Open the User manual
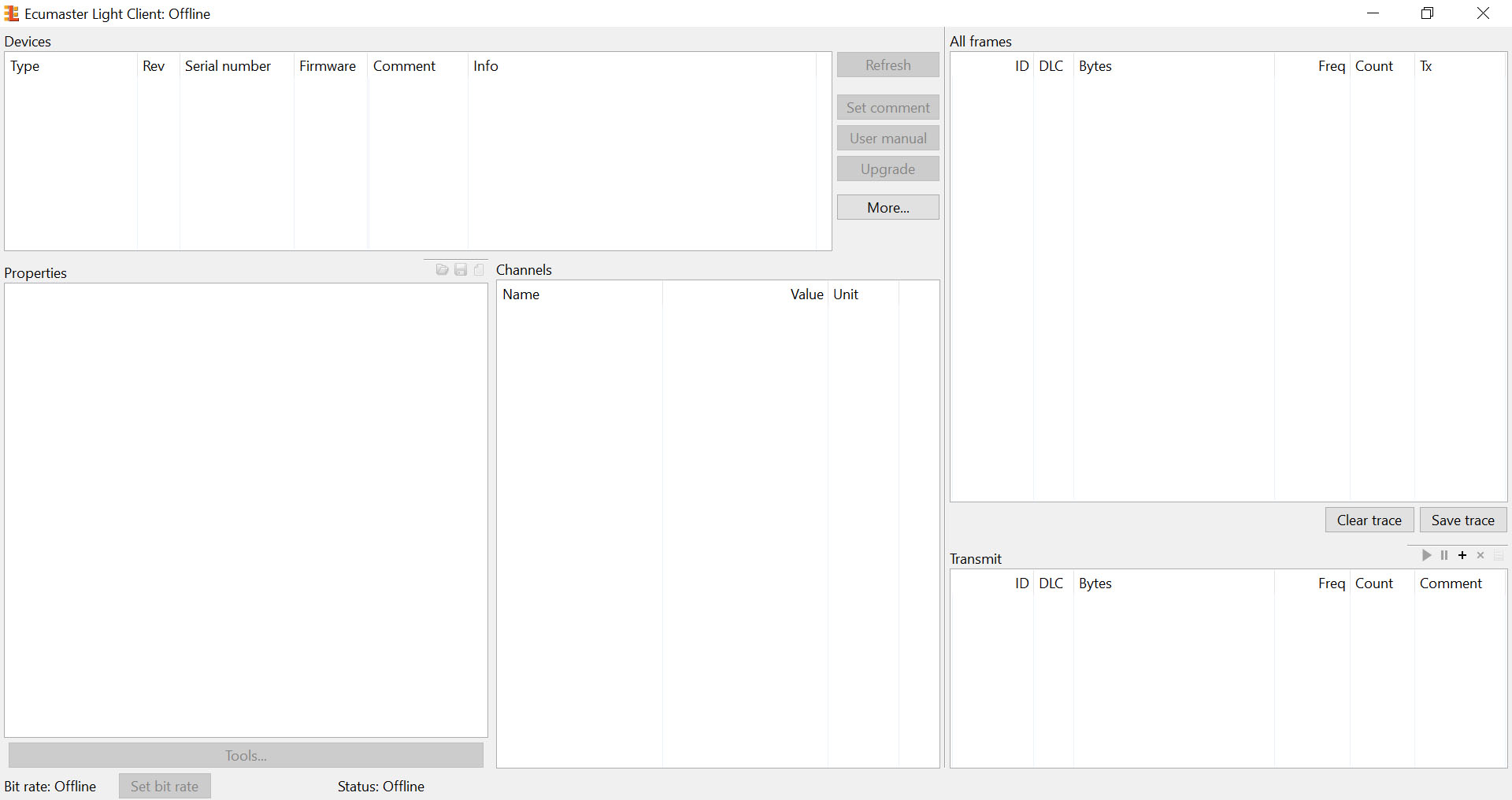This screenshot has width=1512, height=800. [888, 138]
